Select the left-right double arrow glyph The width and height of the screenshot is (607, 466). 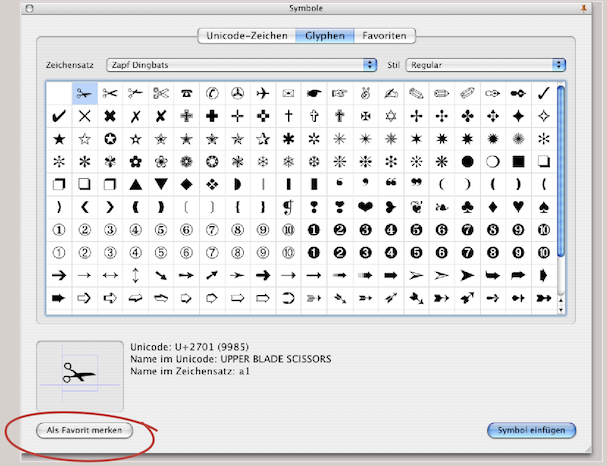tap(110, 275)
